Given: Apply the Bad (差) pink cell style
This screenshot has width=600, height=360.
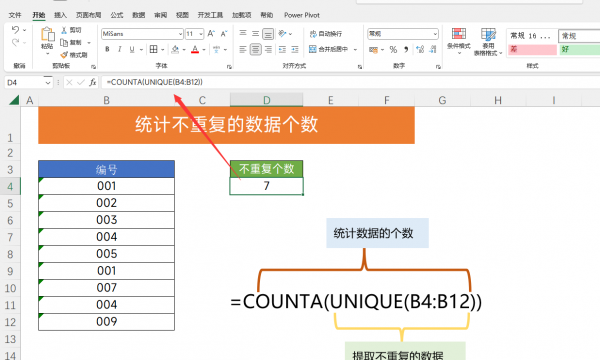Looking at the screenshot, I should [532, 49].
